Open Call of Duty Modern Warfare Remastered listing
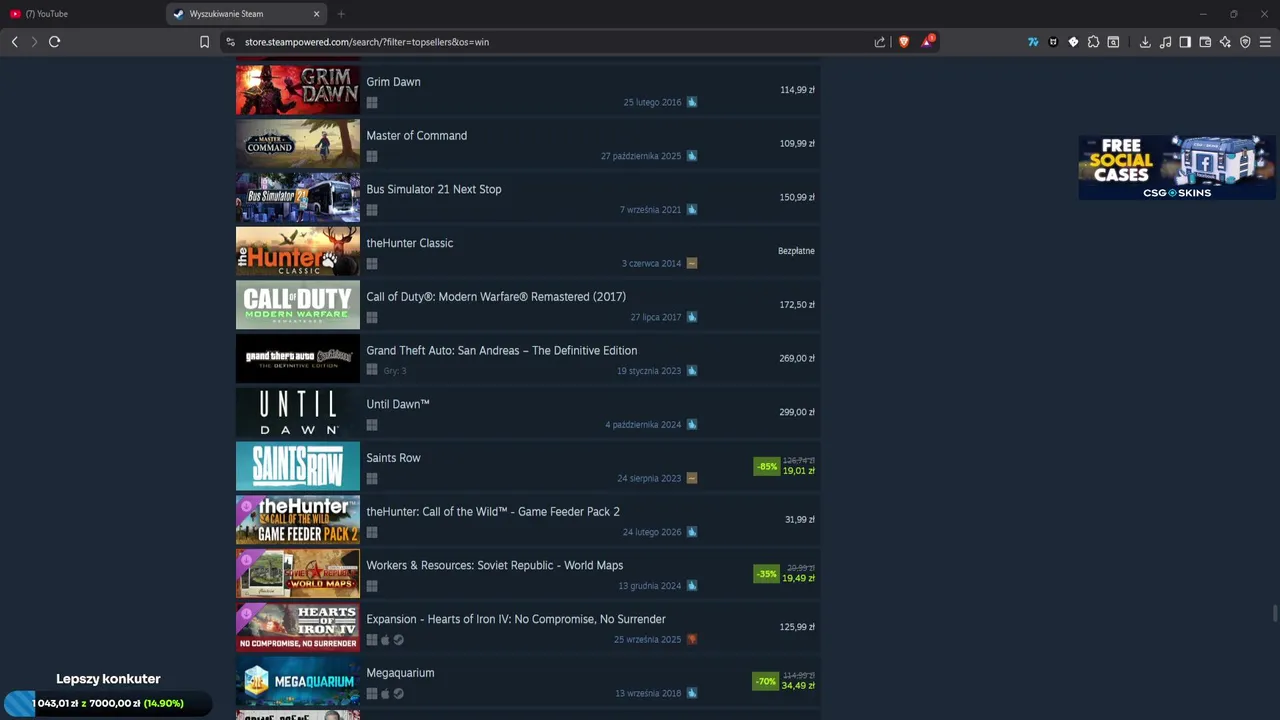This screenshot has width=1280, height=720. pos(528,305)
